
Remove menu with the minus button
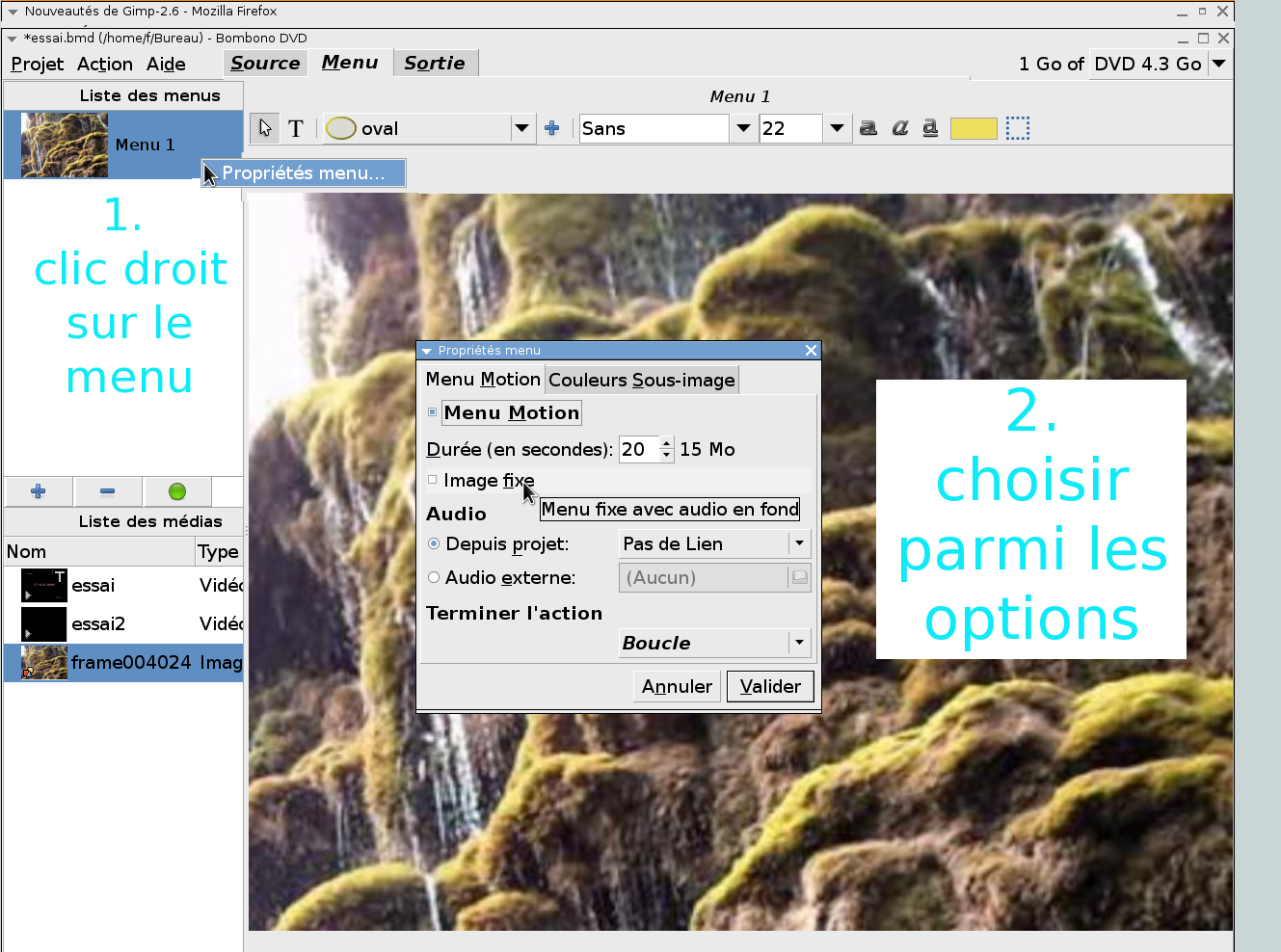pos(108,491)
